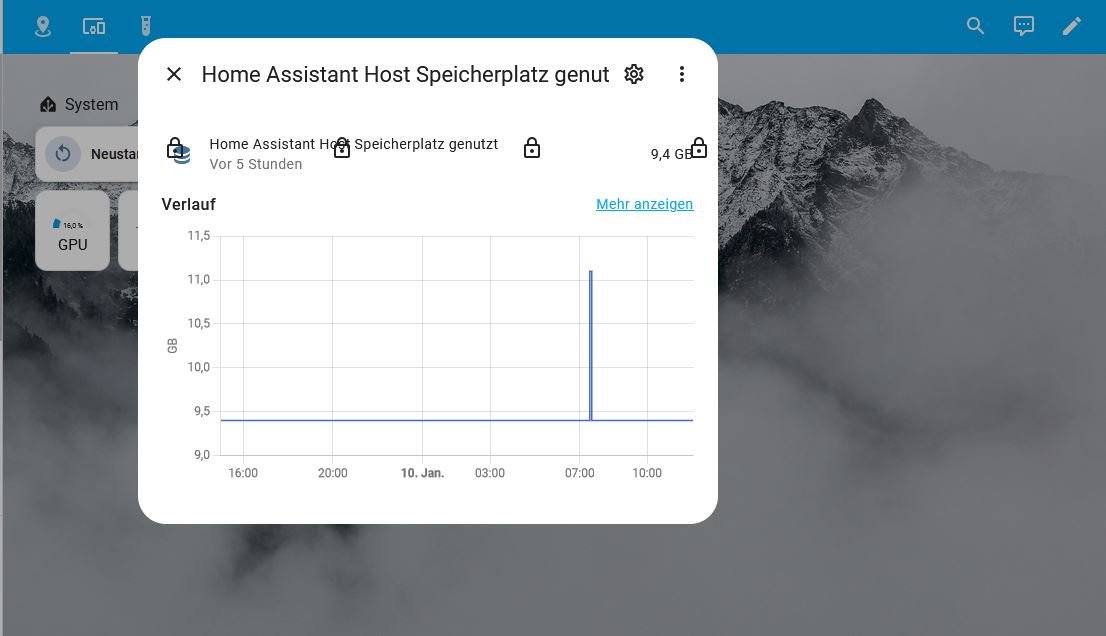Click the blue spike in history graph

[x=590, y=345]
